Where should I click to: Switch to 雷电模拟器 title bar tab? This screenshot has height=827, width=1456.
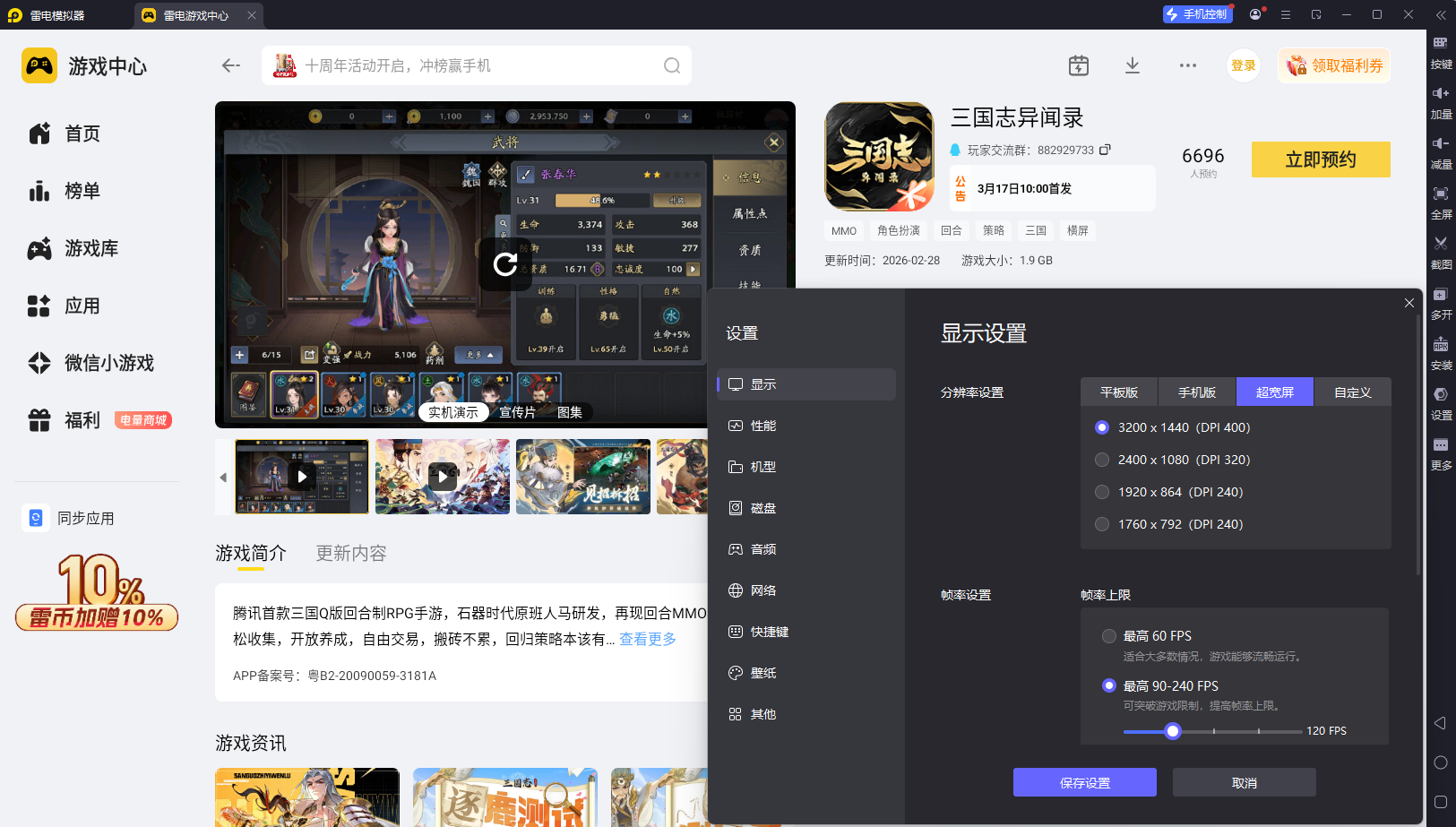tap(47, 15)
